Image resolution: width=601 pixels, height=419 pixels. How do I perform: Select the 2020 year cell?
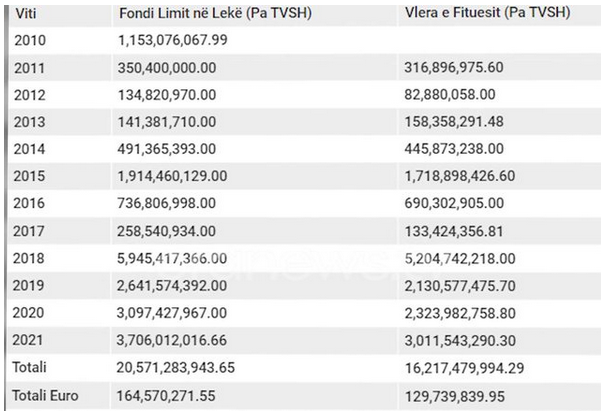pyautogui.click(x=31, y=313)
